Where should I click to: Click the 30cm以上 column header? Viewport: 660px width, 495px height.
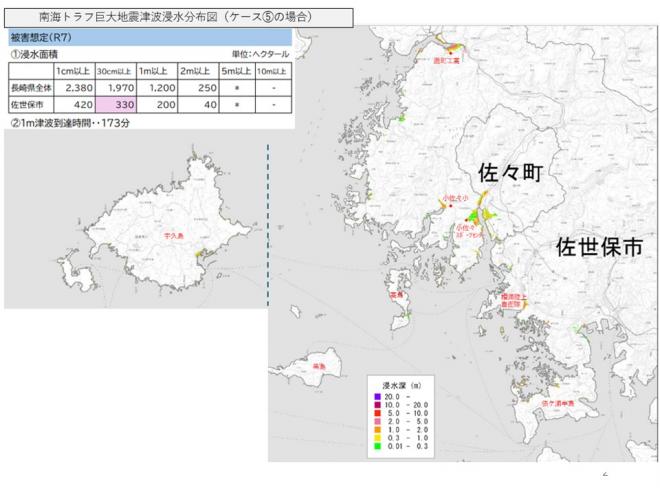(x=114, y=72)
